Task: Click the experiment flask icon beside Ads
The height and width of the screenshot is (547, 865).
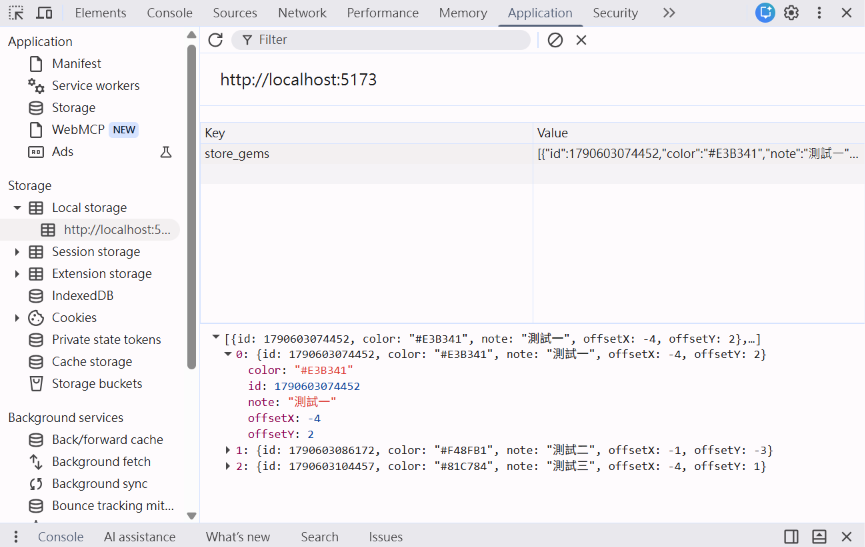Action: (165, 152)
